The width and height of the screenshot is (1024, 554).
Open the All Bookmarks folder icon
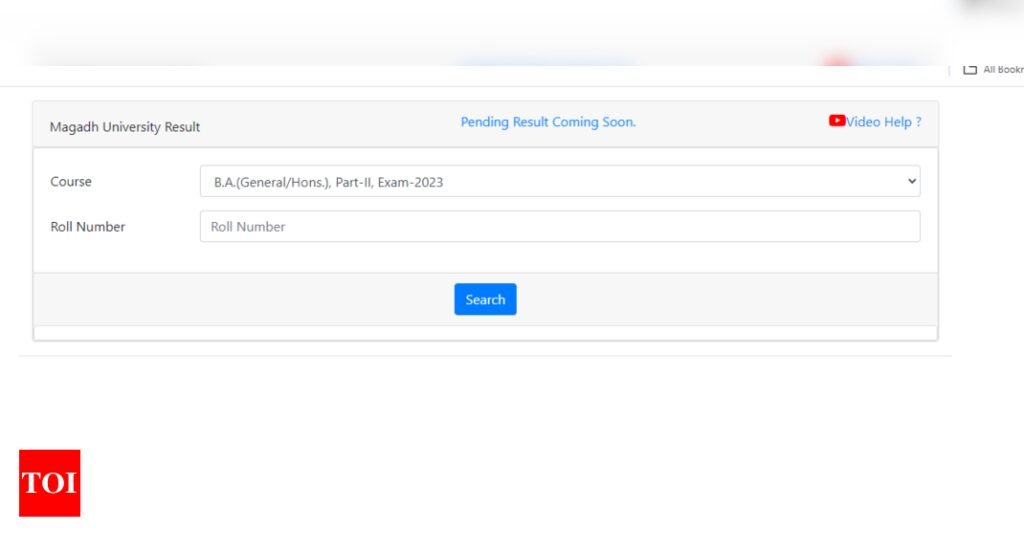click(970, 69)
